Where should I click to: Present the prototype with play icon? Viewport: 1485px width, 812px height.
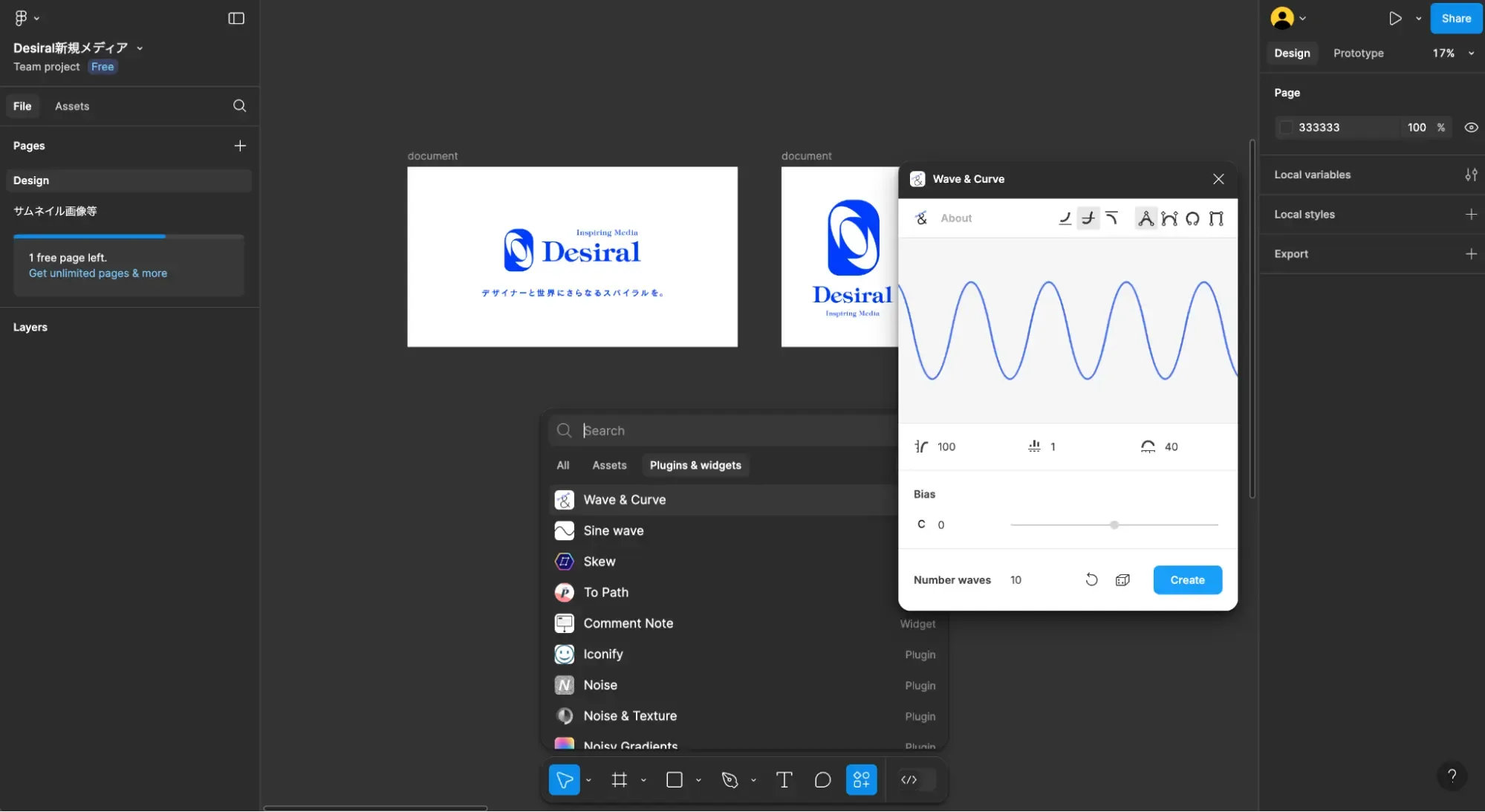pos(1395,18)
